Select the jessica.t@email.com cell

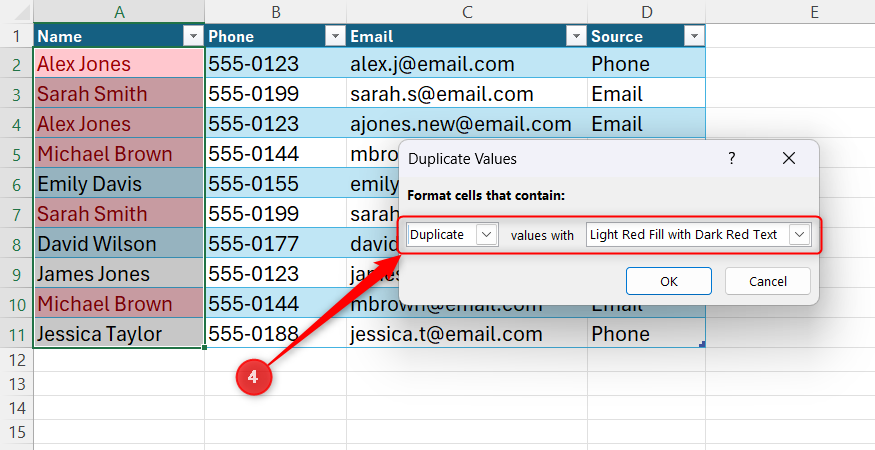[467, 334]
